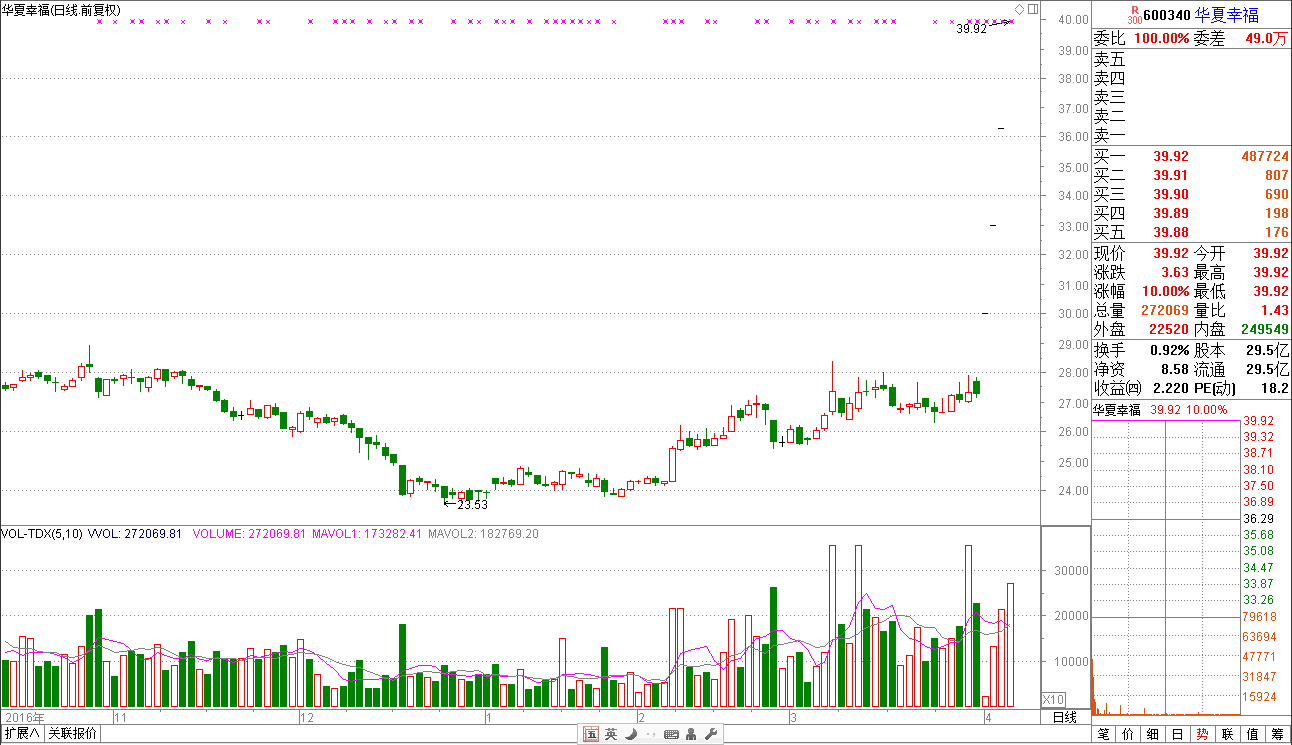Click the month 3 marker on time axis
Image resolution: width=1292 pixels, height=745 pixels.
(792, 718)
